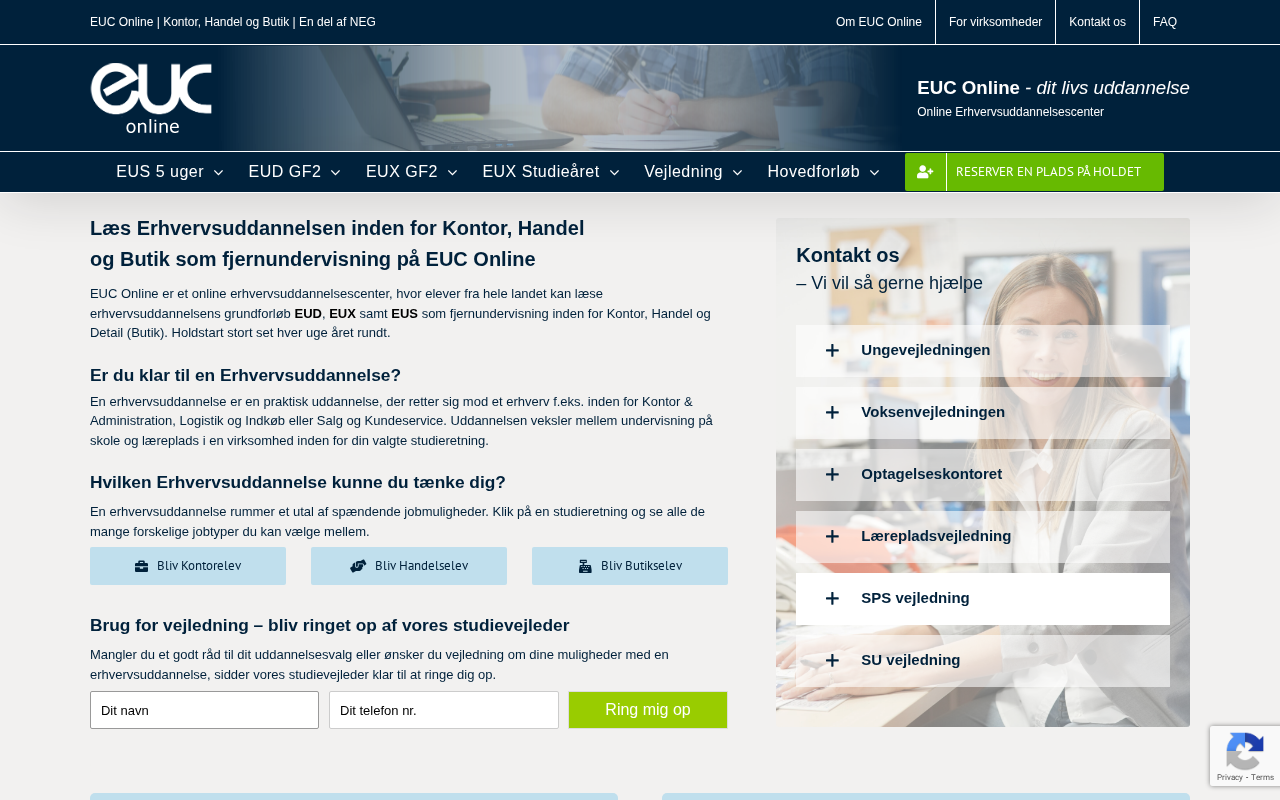Click the Bliv Kontorelev button
Screen dimensions: 1280x800
point(188,566)
